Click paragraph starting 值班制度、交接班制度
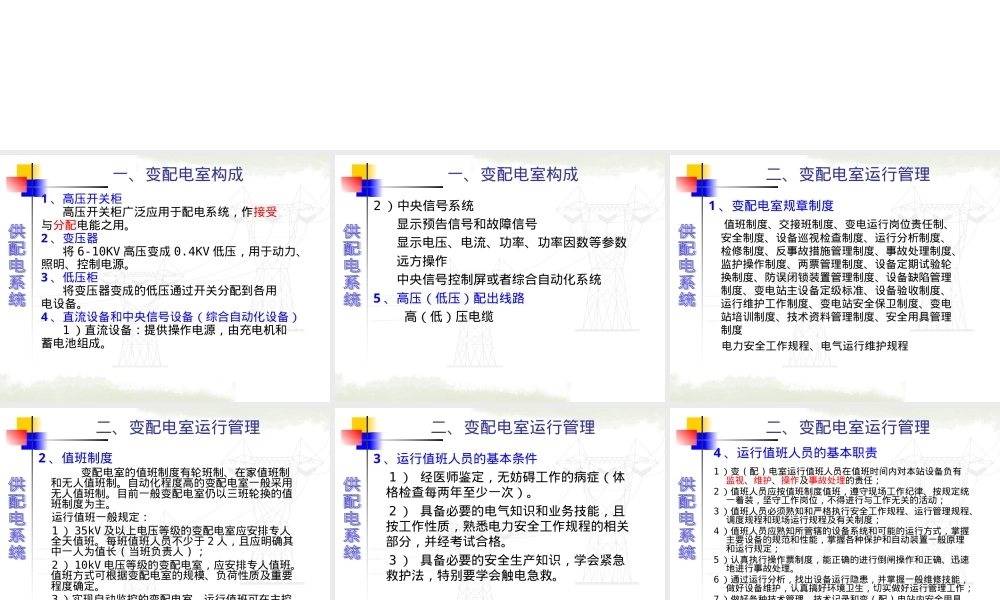Viewport: 1000px width, 600px height. point(837,277)
